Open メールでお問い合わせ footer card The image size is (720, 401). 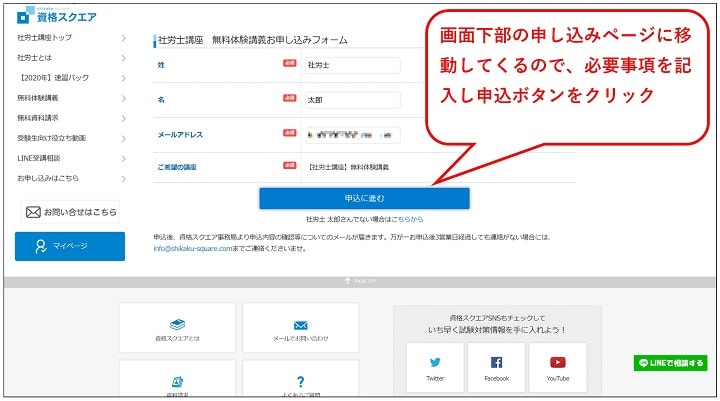tap(300, 328)
